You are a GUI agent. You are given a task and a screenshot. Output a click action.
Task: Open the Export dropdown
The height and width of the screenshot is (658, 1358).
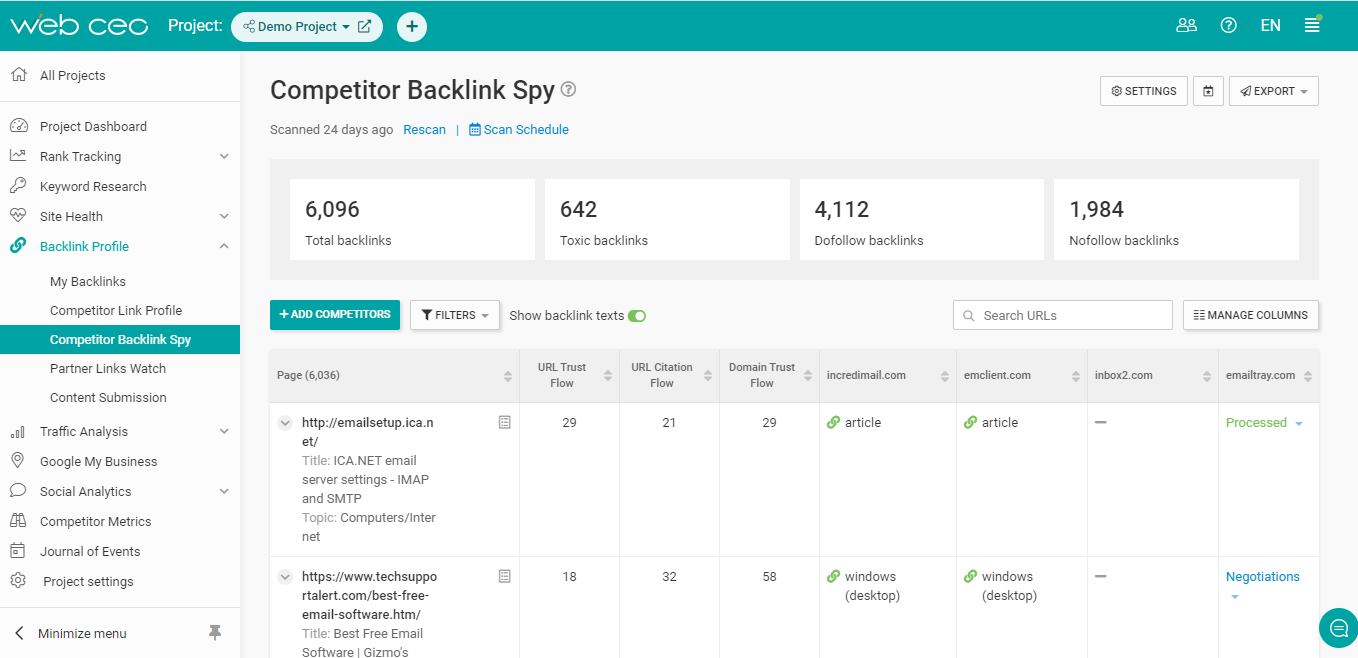[x=1274, y=91]
